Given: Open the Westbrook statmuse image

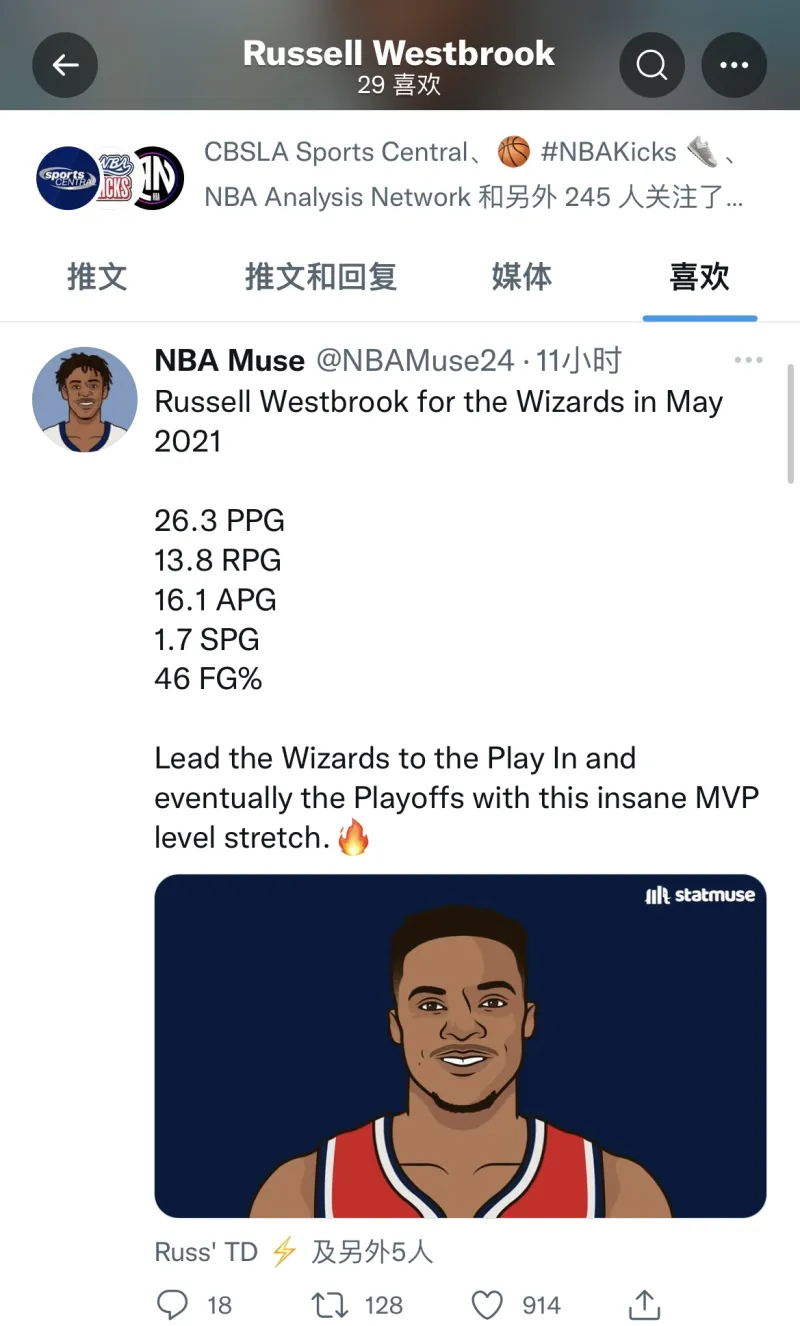Looking at the screenshot, I should 460,1045.
